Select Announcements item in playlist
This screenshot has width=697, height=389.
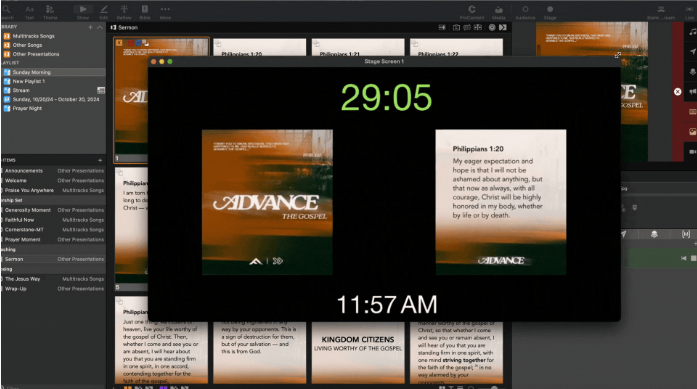[54, 171]
